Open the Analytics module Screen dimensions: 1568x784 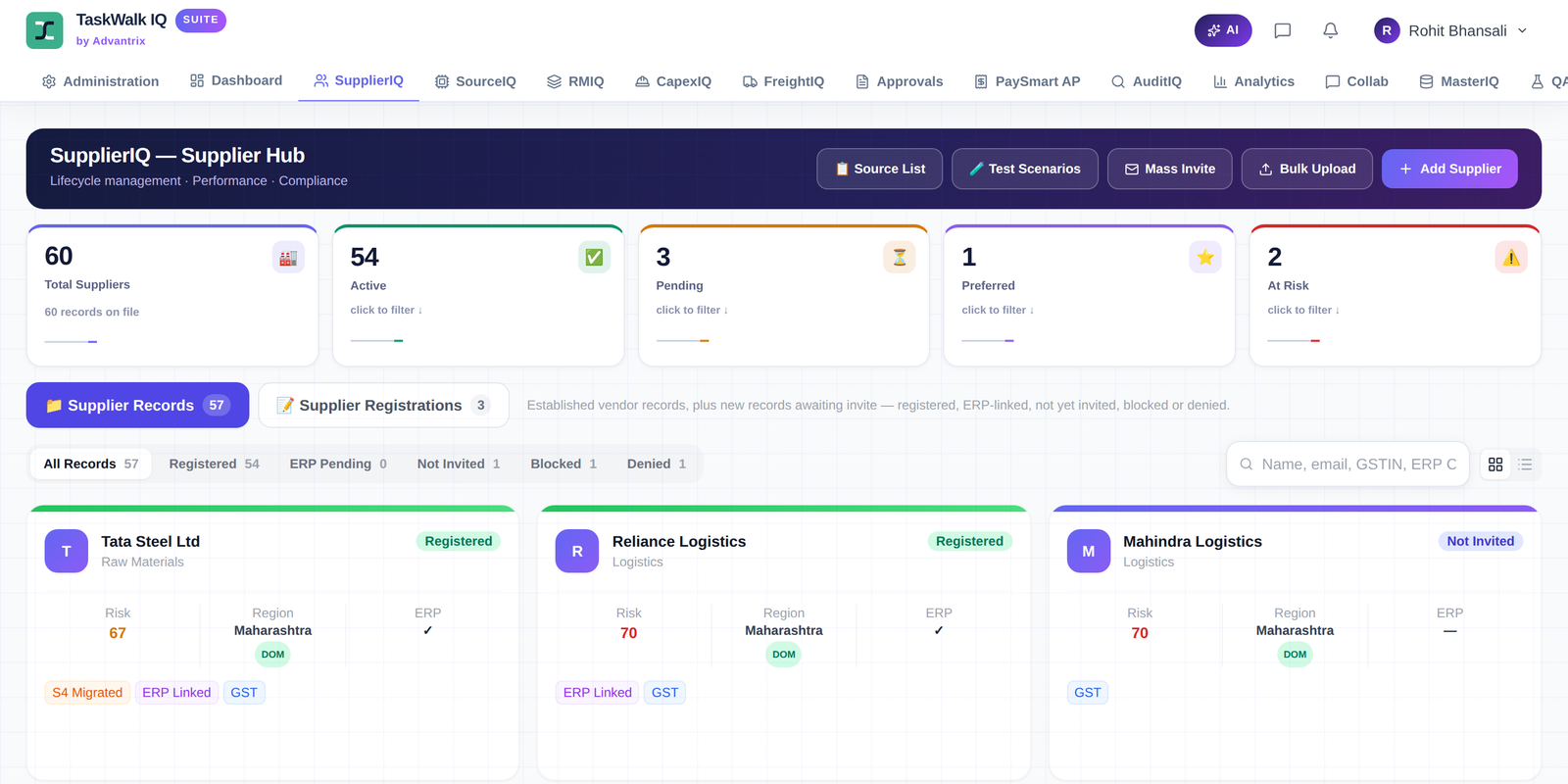[x=1253, y=81]
